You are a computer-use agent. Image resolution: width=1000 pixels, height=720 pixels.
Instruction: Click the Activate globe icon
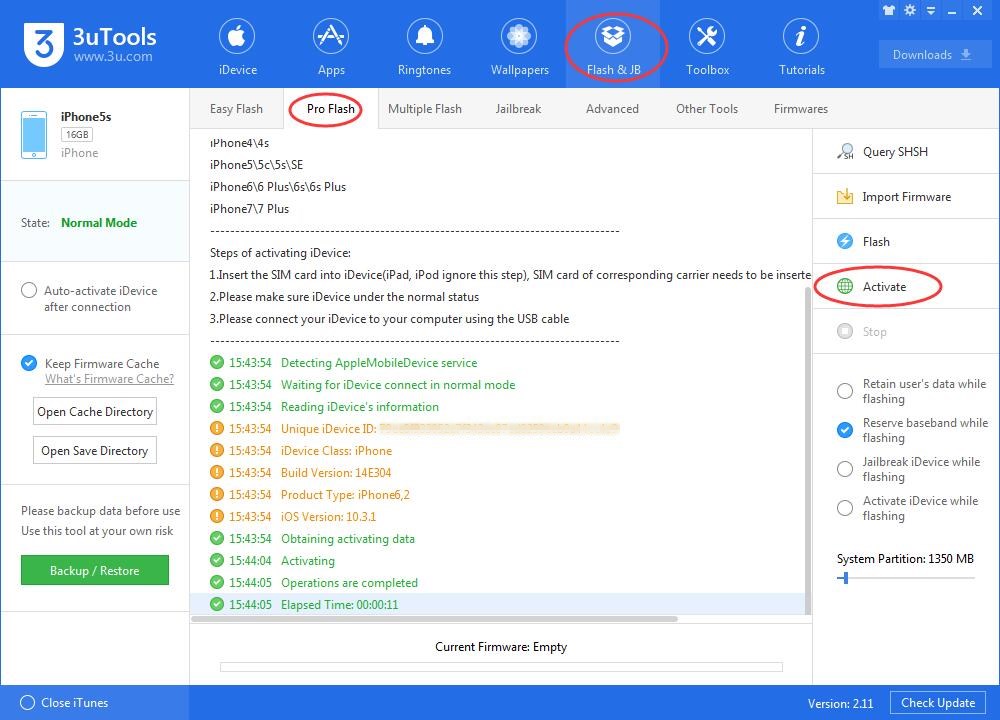(845, 286)
